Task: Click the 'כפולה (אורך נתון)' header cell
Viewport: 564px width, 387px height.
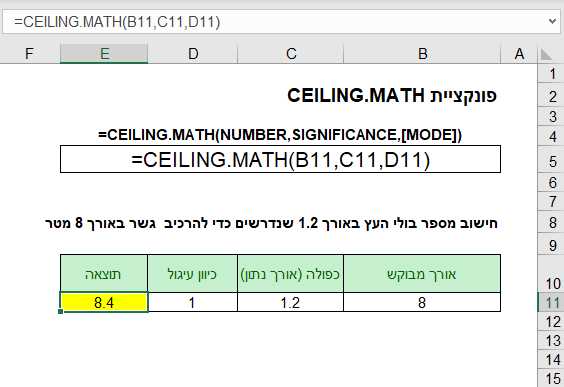Action: click(290, 274)
